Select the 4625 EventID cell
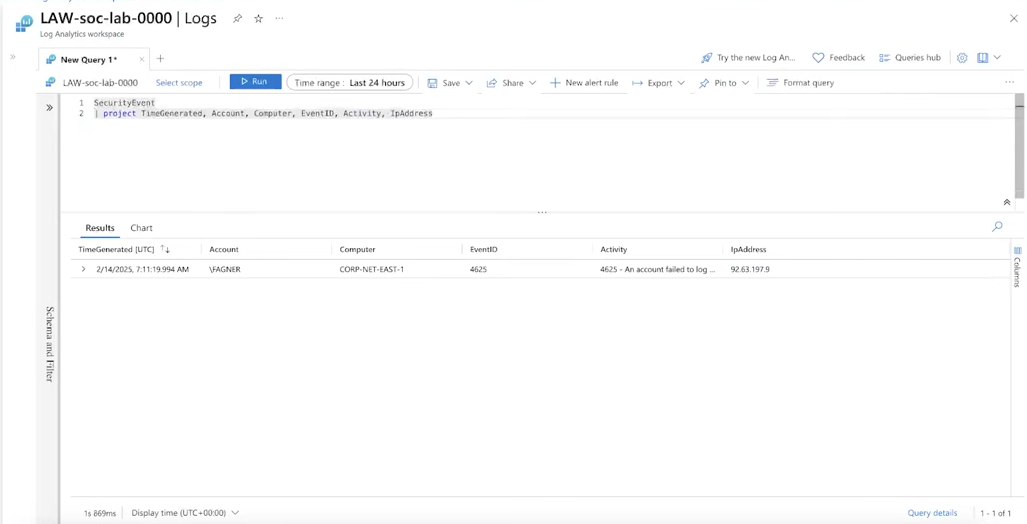 [x=478, y=269]
